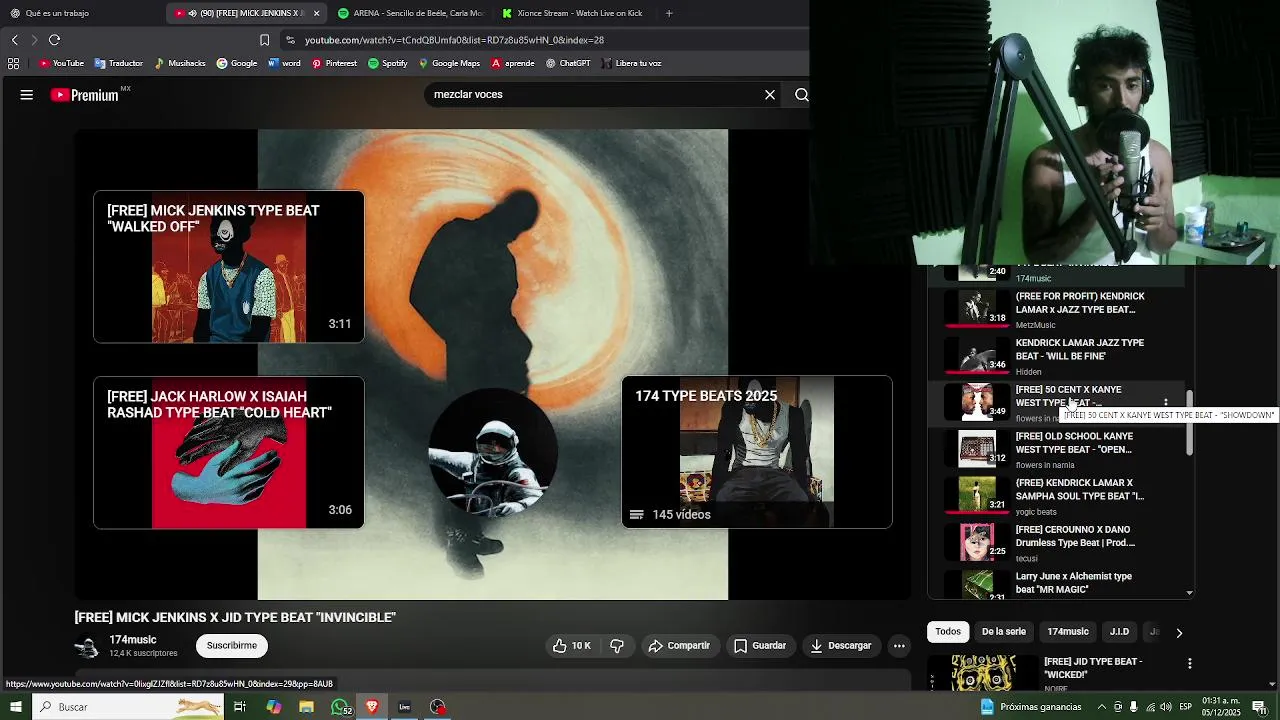
Task: Click the address bar URL
Action: tap(454, 40)
